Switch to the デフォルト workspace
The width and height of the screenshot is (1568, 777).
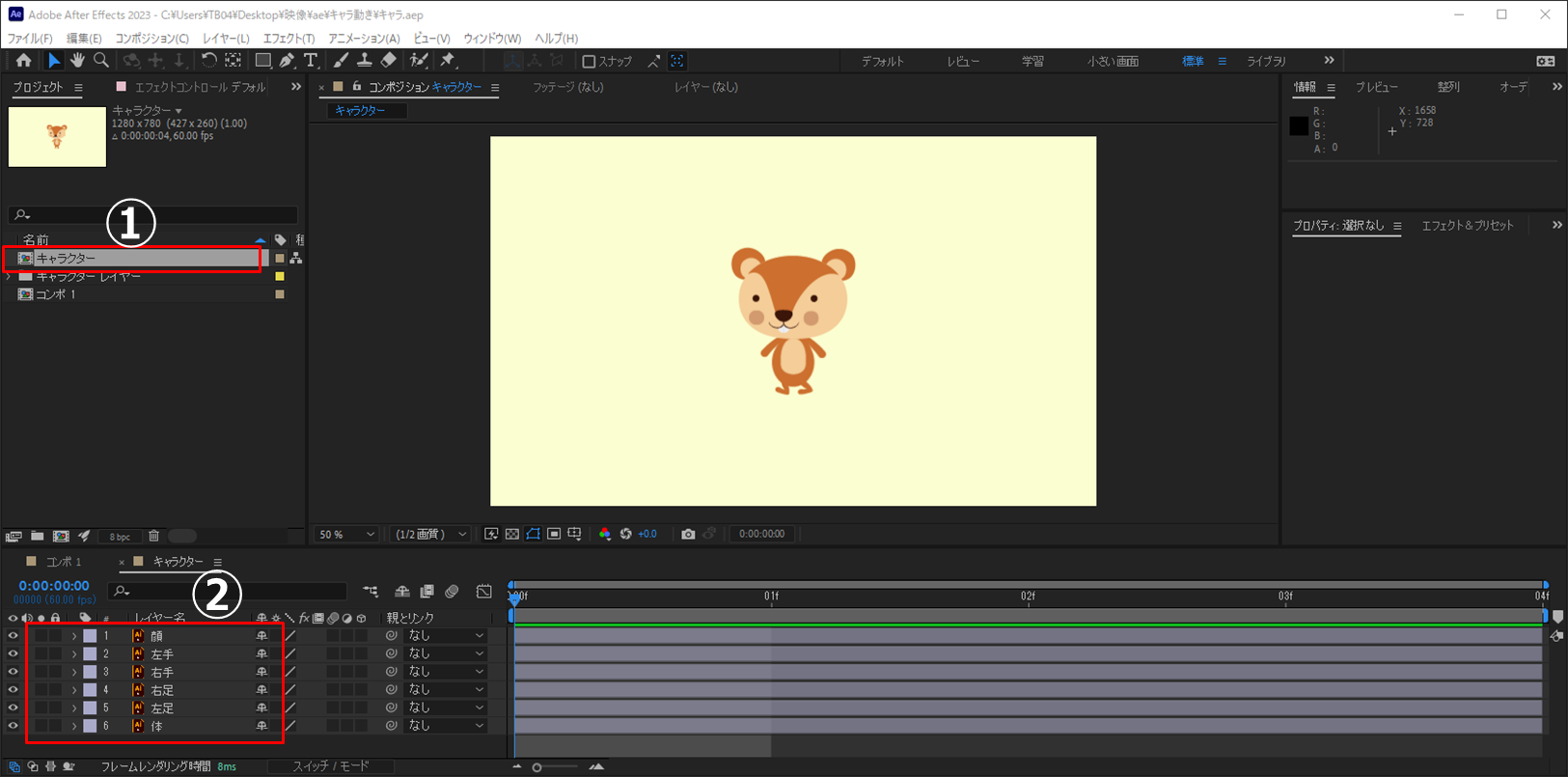(x=882, y=61)
